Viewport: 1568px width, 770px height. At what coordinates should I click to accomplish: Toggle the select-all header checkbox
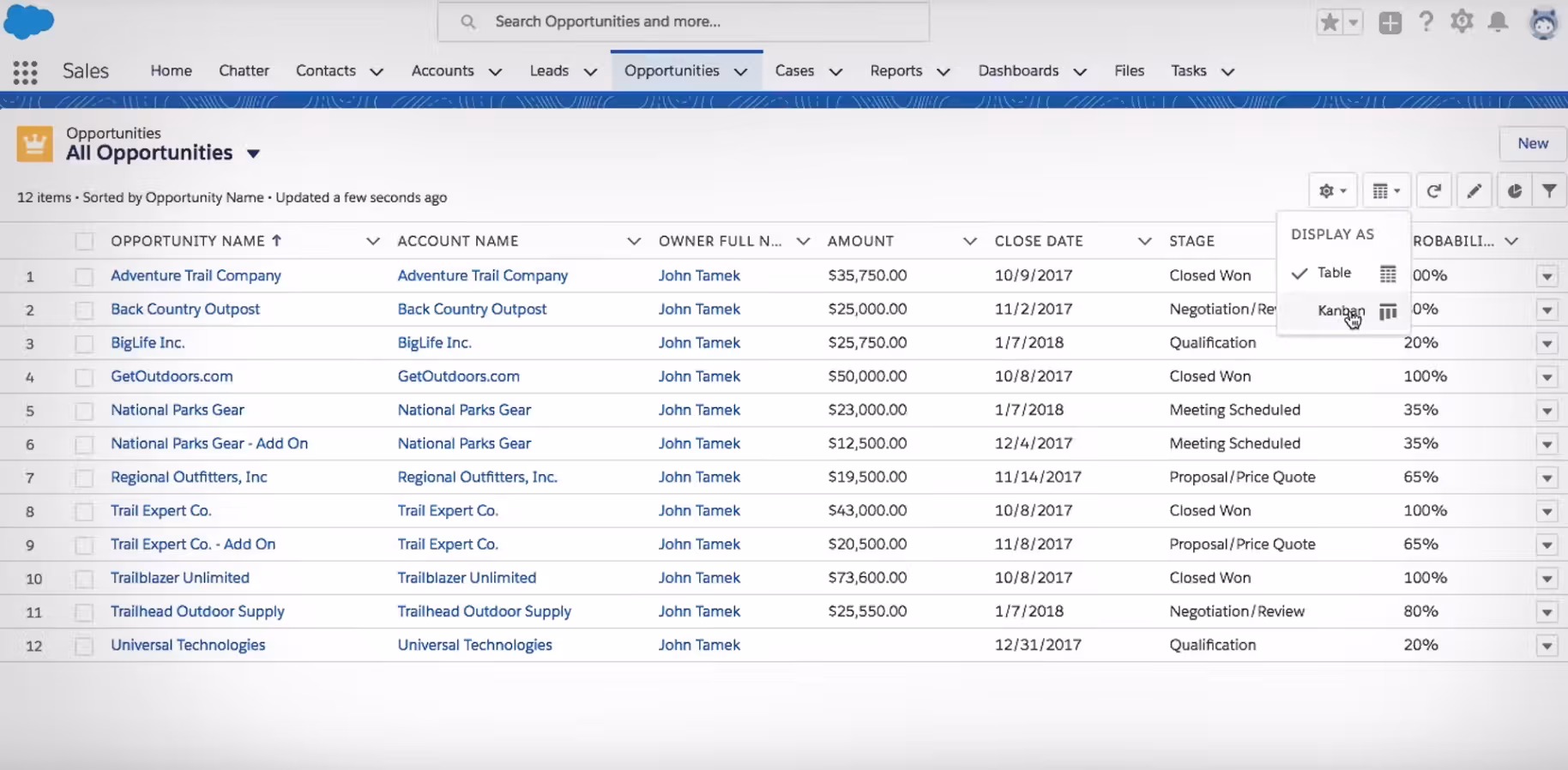pyautogui.click(x=84, y=242)
